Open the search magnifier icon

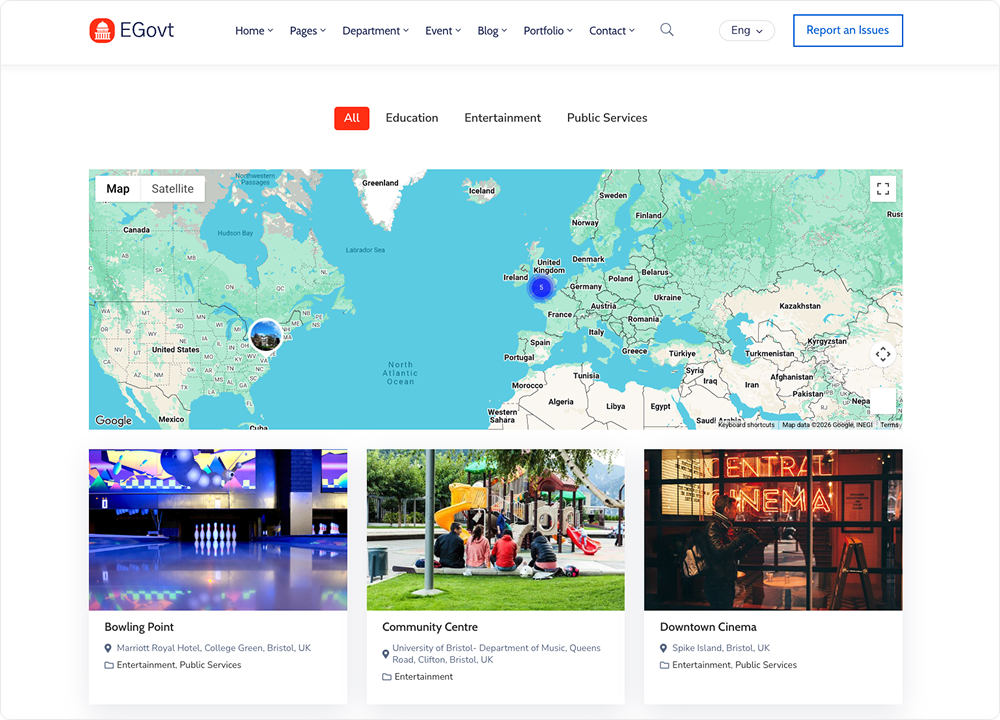(666, 29)
